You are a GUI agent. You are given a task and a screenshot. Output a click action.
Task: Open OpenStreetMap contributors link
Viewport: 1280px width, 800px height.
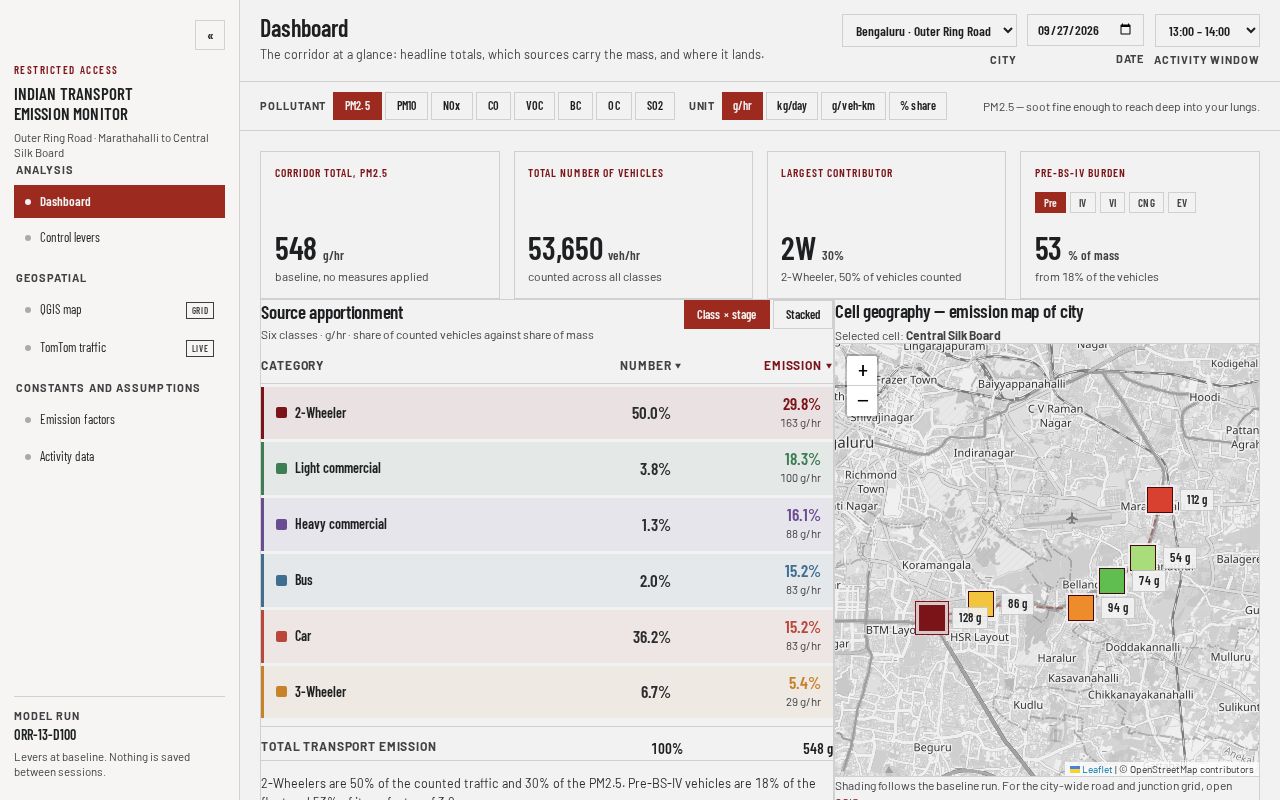coord(1191,770)
